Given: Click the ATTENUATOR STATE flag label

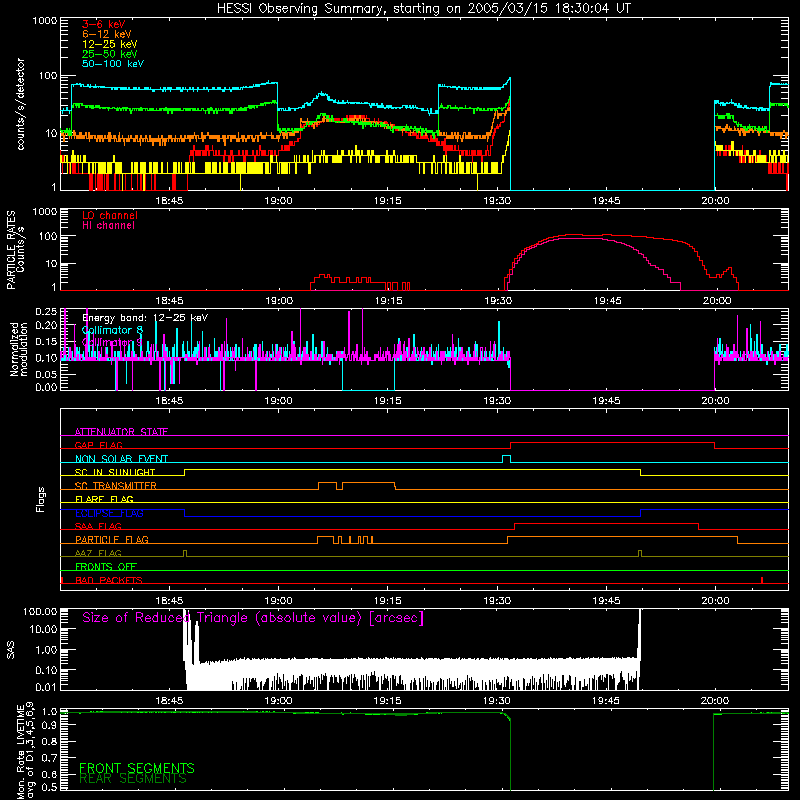Looking at the screenshot, I should pos(121,432).
